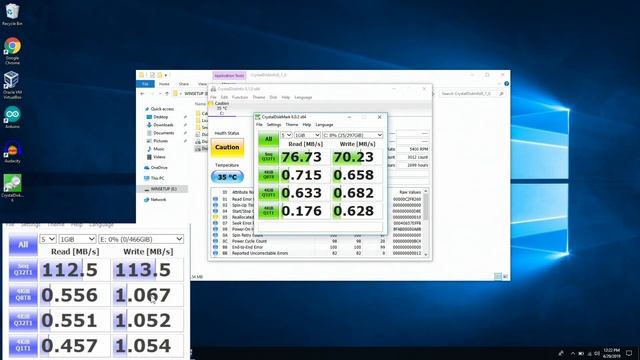Viewport: 640px width, 360px height.
Task: Run green 4KiB Q8T8 test
Action: (x=268, y=175)
